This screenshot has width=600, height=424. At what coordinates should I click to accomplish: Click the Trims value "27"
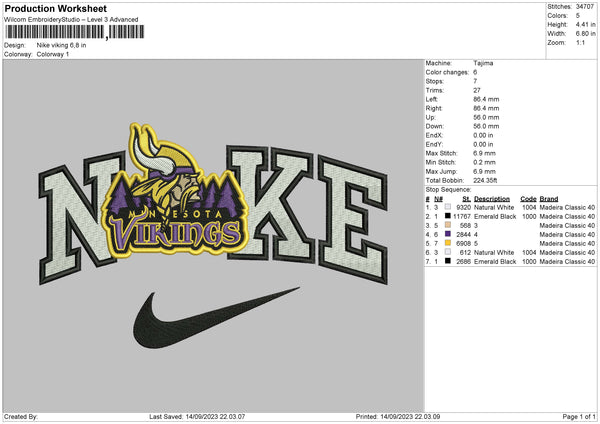477,90
